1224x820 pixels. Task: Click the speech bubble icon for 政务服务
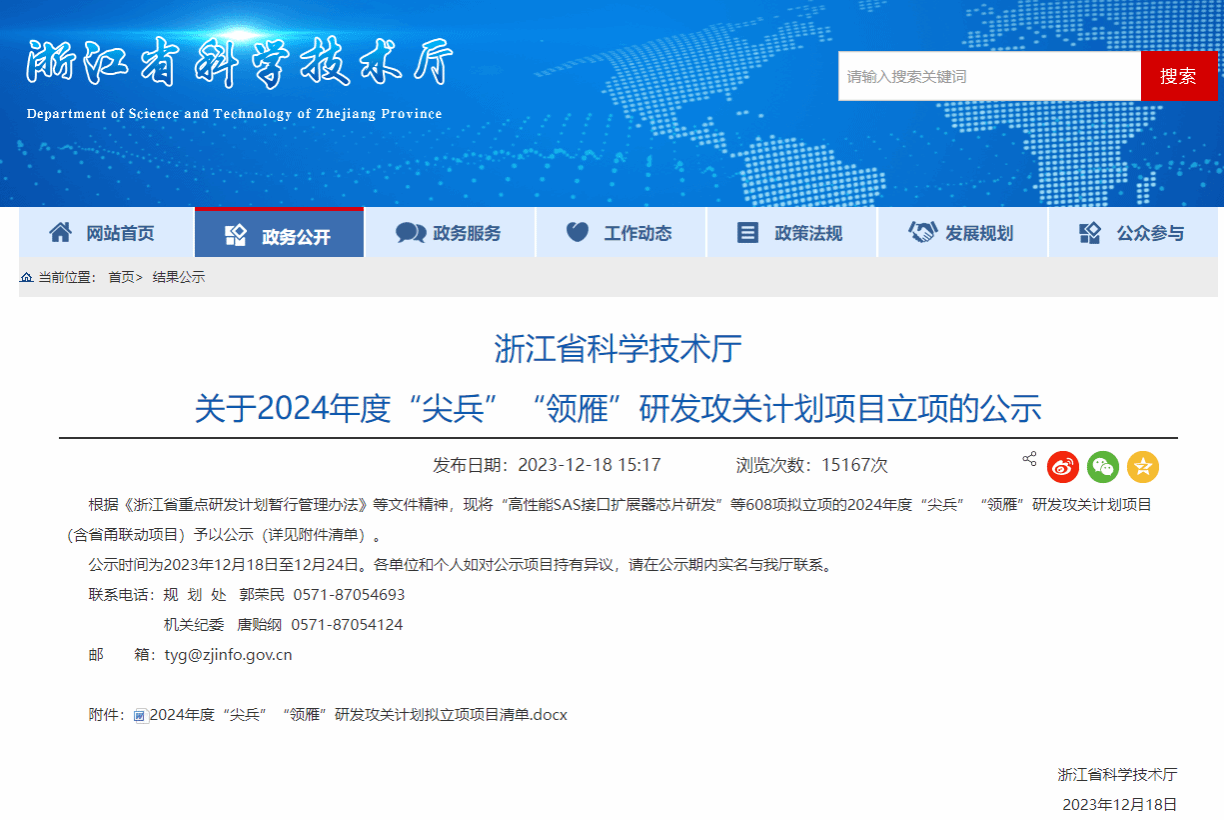pyautogui.click(x=410, y=233)
